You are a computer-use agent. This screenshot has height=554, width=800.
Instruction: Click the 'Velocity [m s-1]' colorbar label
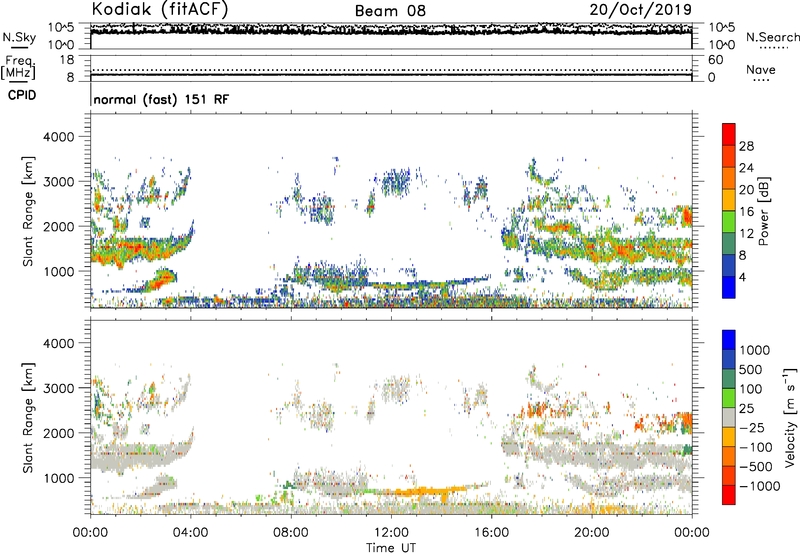coord(790,417)
